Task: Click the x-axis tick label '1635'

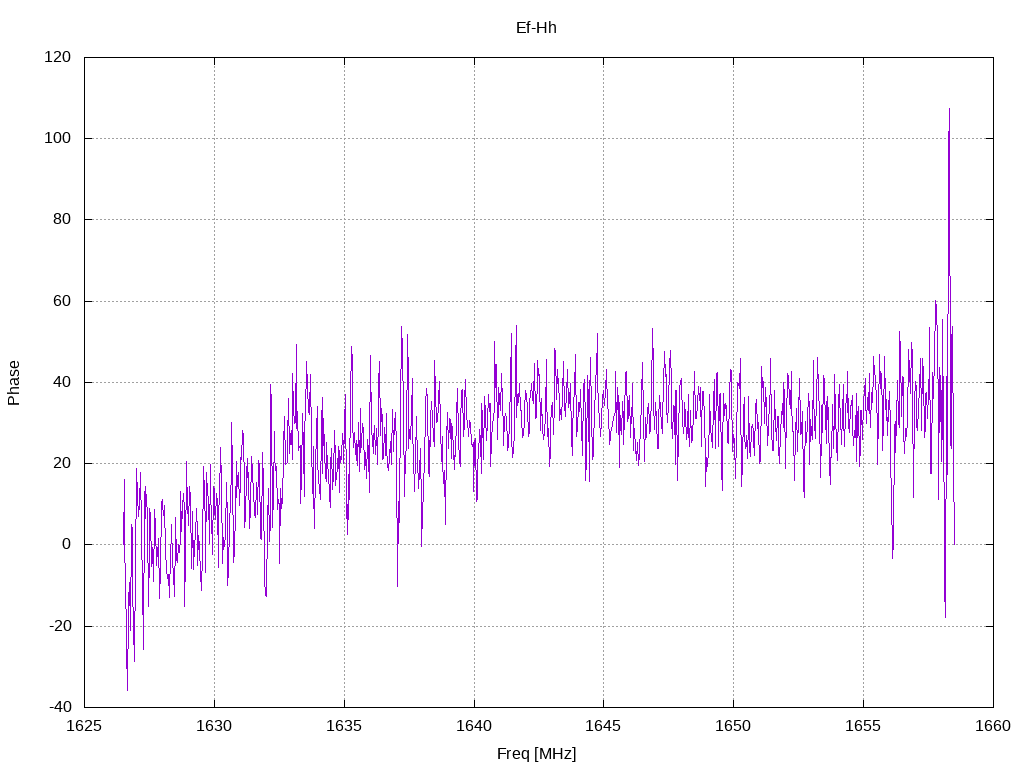Action: [x=344, y=726]
